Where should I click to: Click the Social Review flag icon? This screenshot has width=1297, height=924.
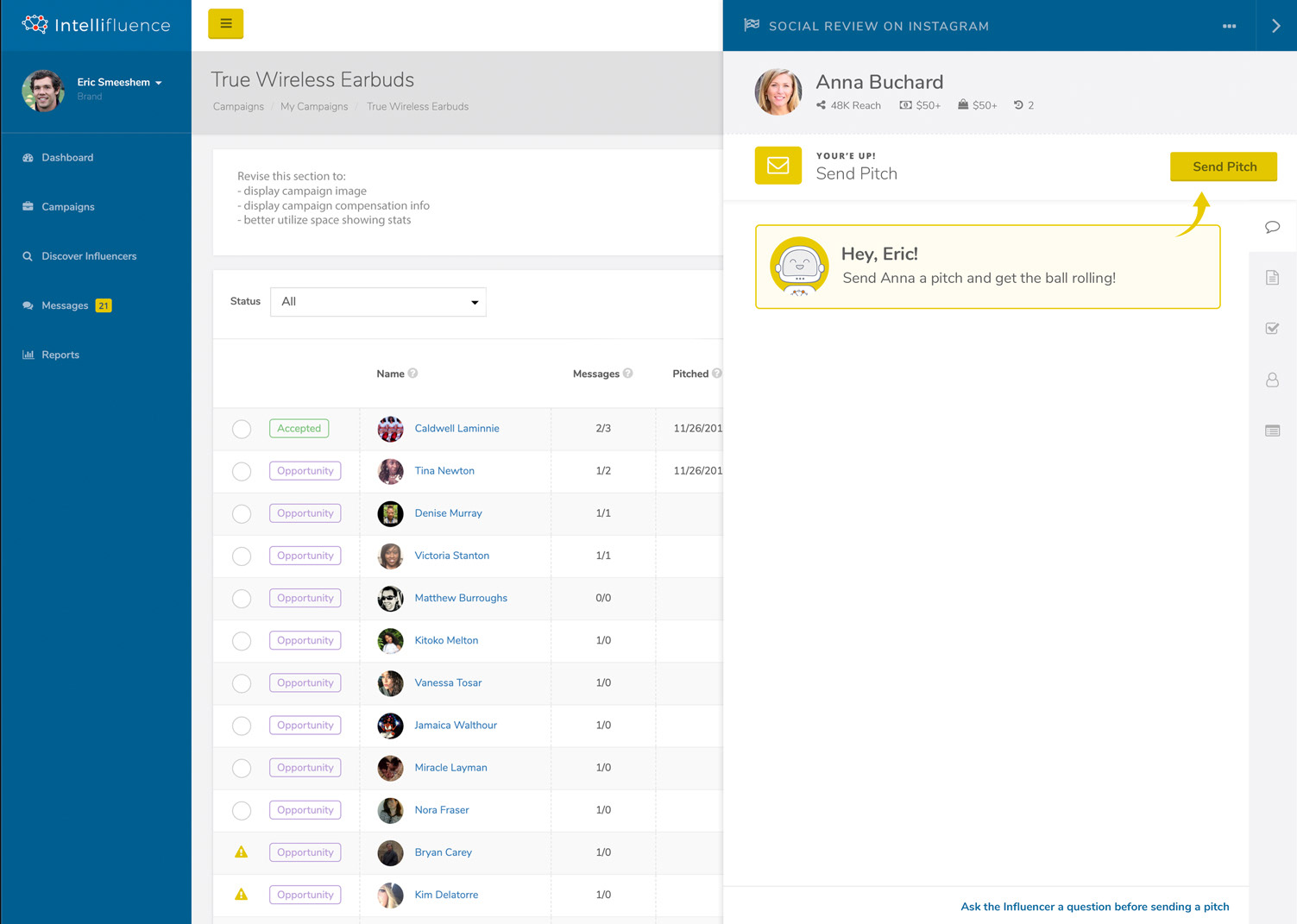pos(752,25)
